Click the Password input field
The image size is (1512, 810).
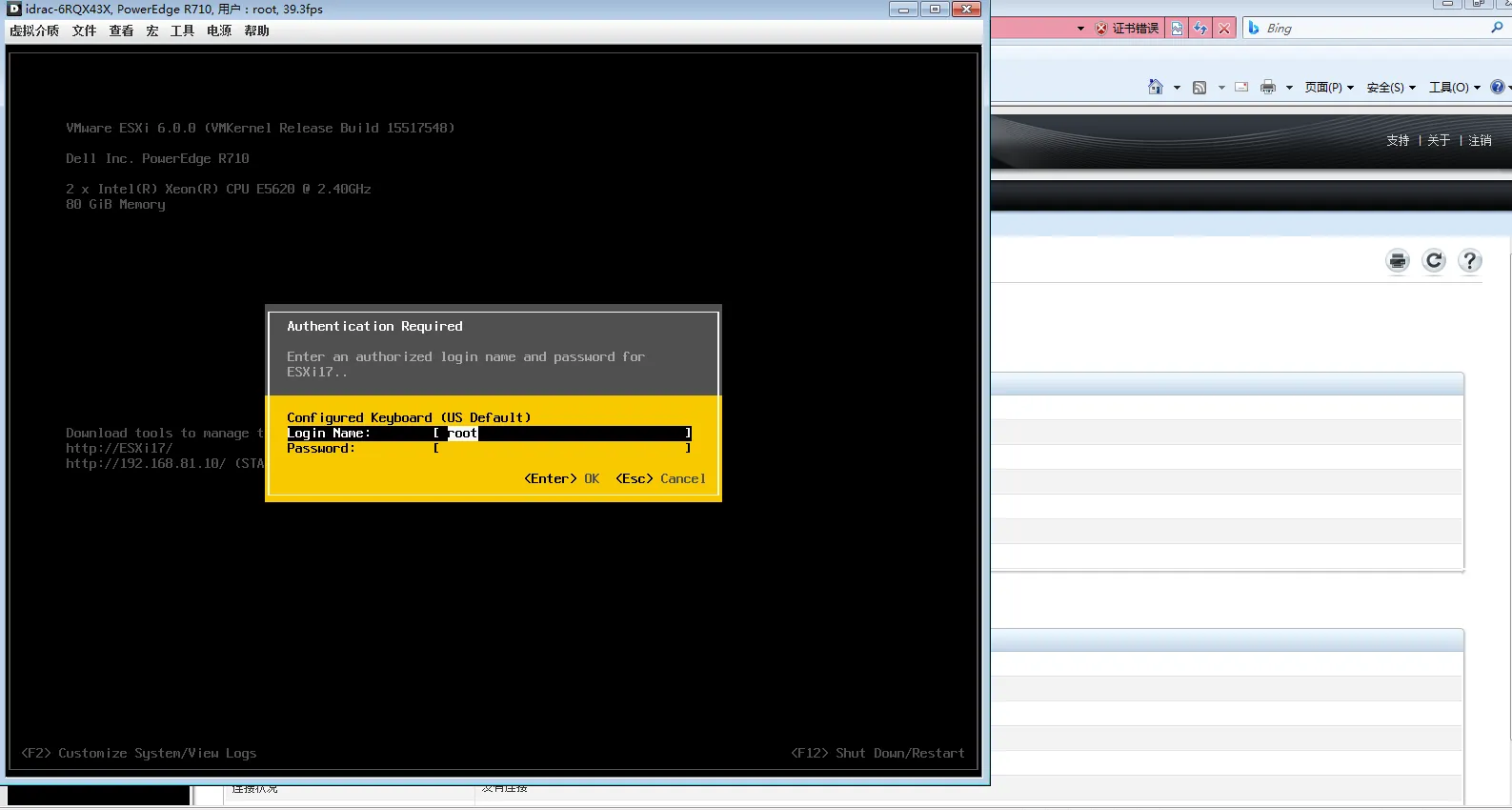[562, 448]
